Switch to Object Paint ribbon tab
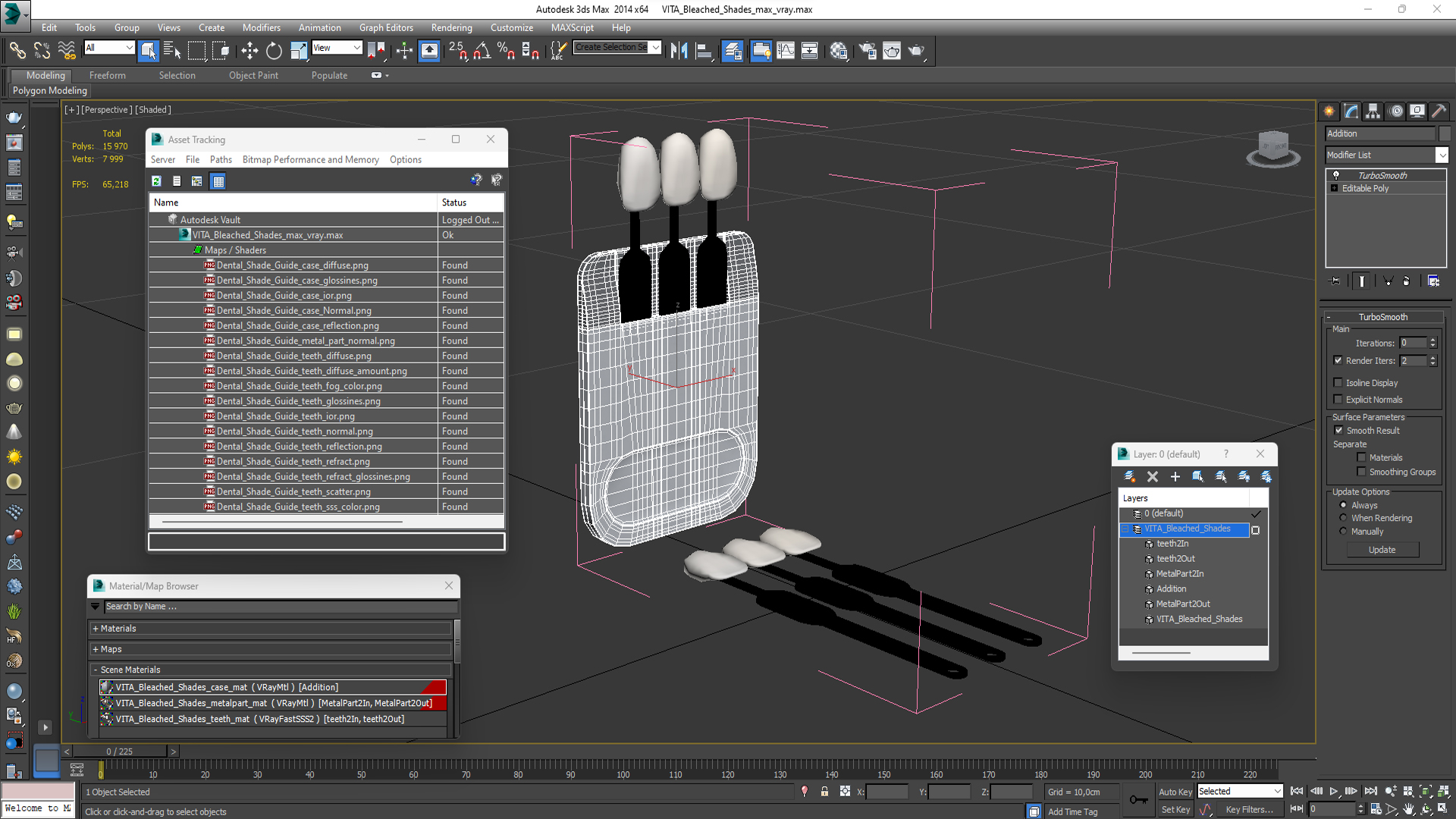1456x819 pixels. [x=253, y=75]
